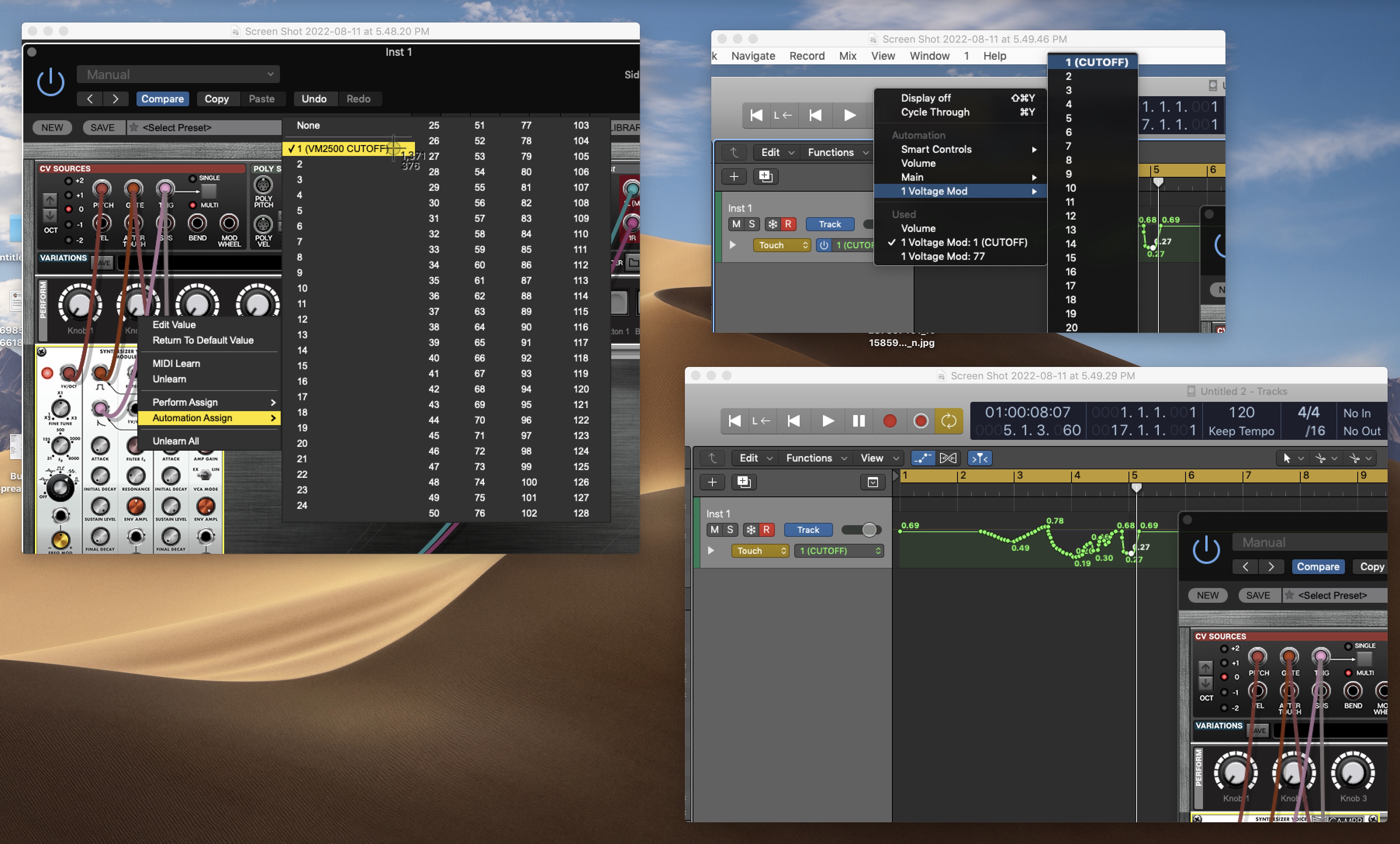Select the +2 octave radio in Inst 1
The width and height of the screenshot is (1400, 844).
pyautogui.click(x=68, y=181)
